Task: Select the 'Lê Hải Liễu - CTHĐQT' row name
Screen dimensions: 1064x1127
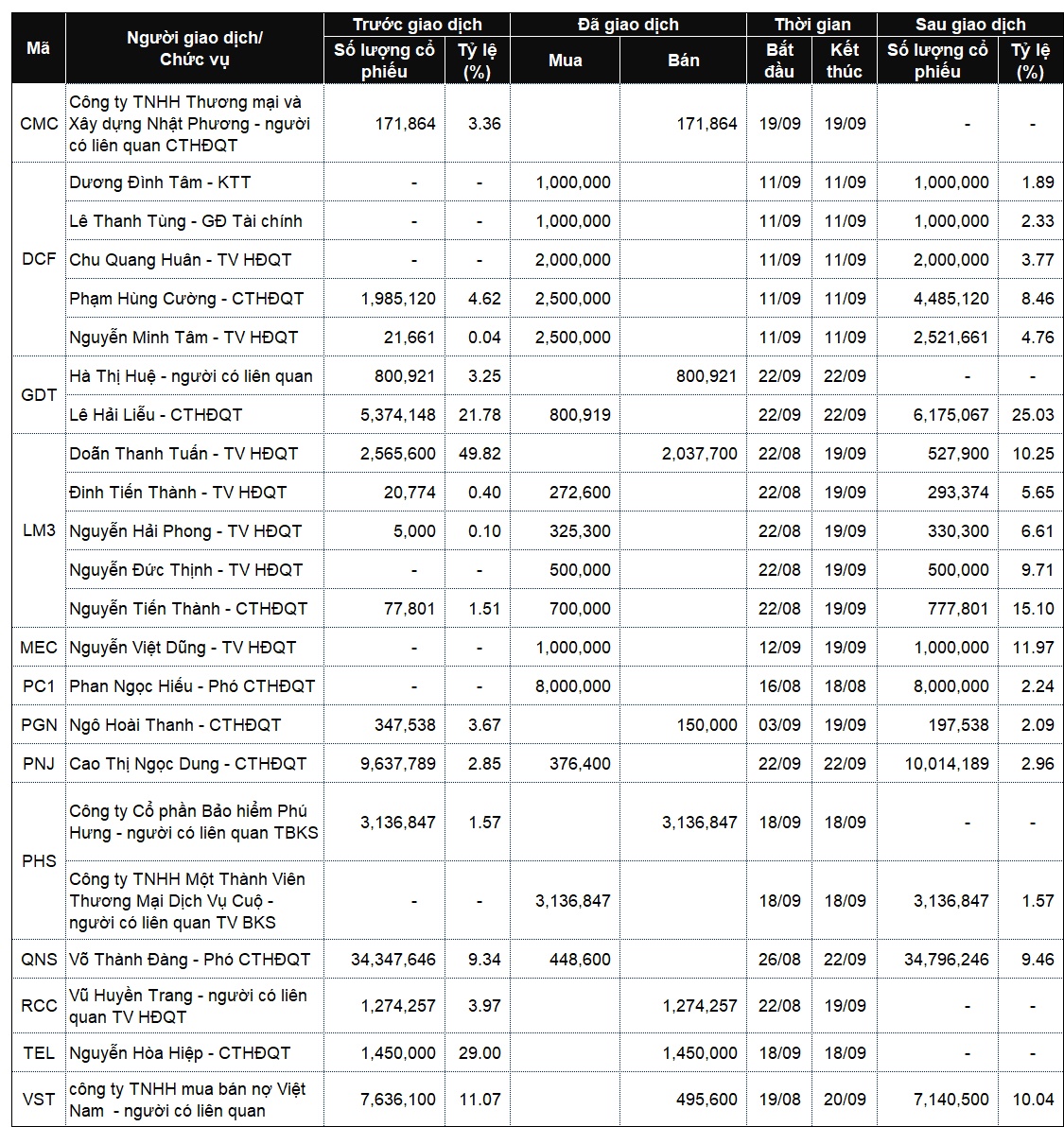Action: (x=155, y=415)
